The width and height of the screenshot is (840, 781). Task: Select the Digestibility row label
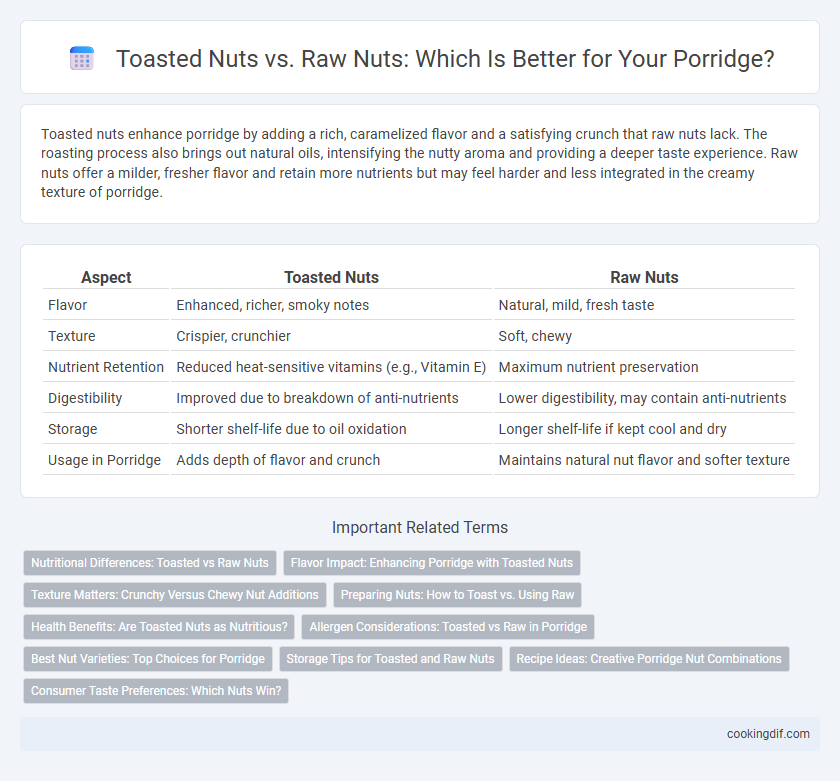point(85,398)
